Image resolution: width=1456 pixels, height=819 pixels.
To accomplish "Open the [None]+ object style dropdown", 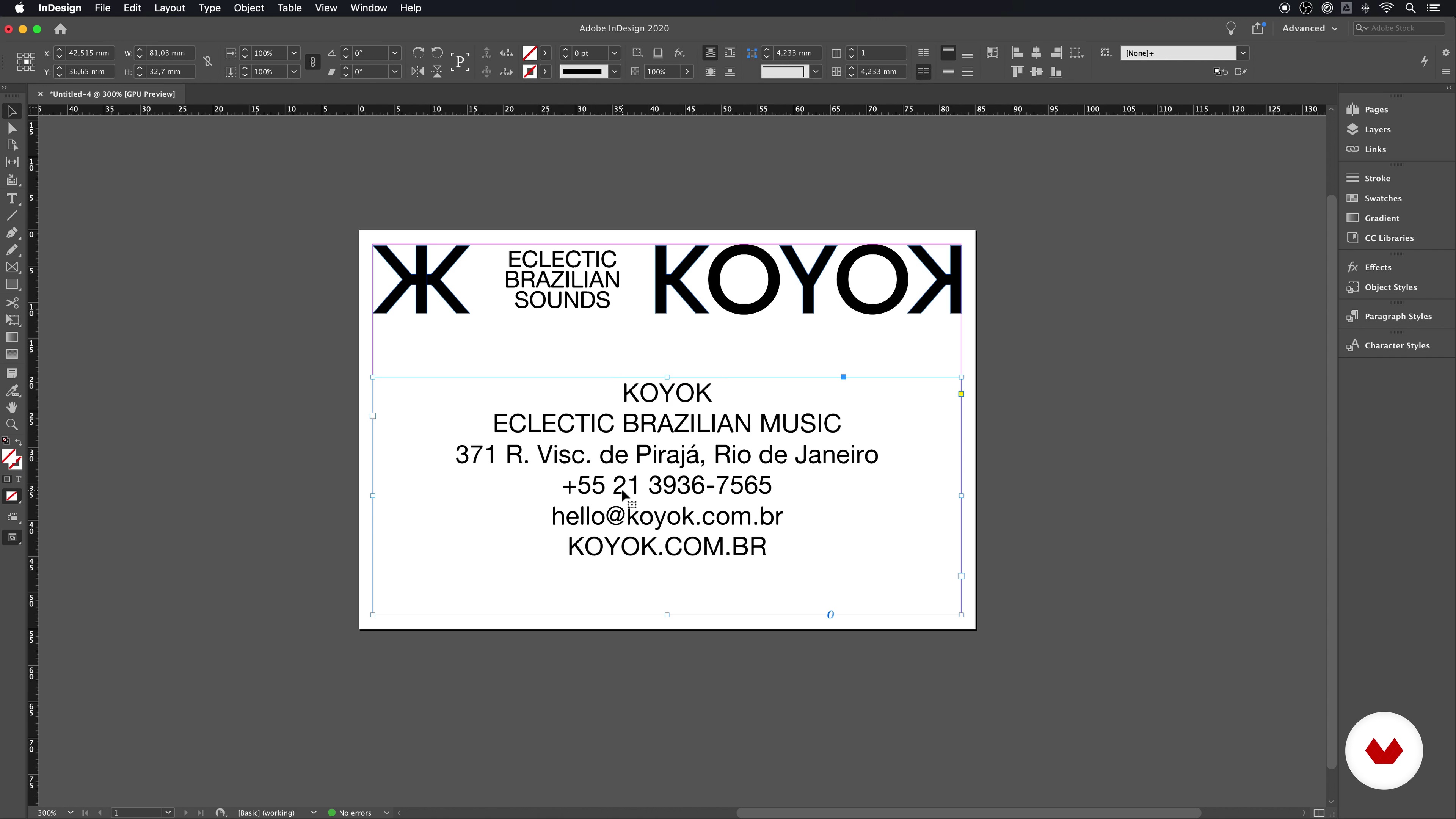I will [1243, 53].
